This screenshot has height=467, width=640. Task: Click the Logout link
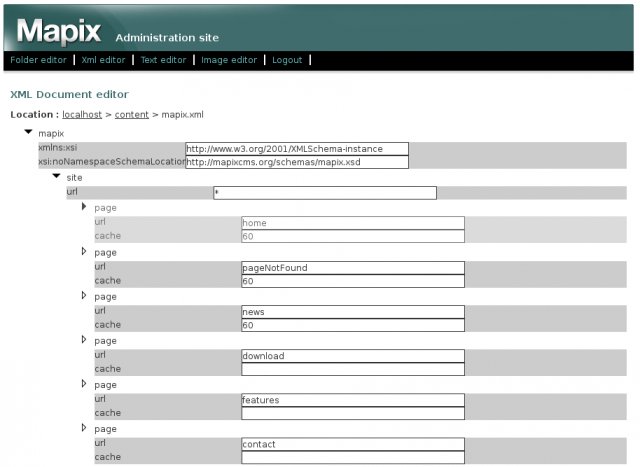[x=287, y=60]
